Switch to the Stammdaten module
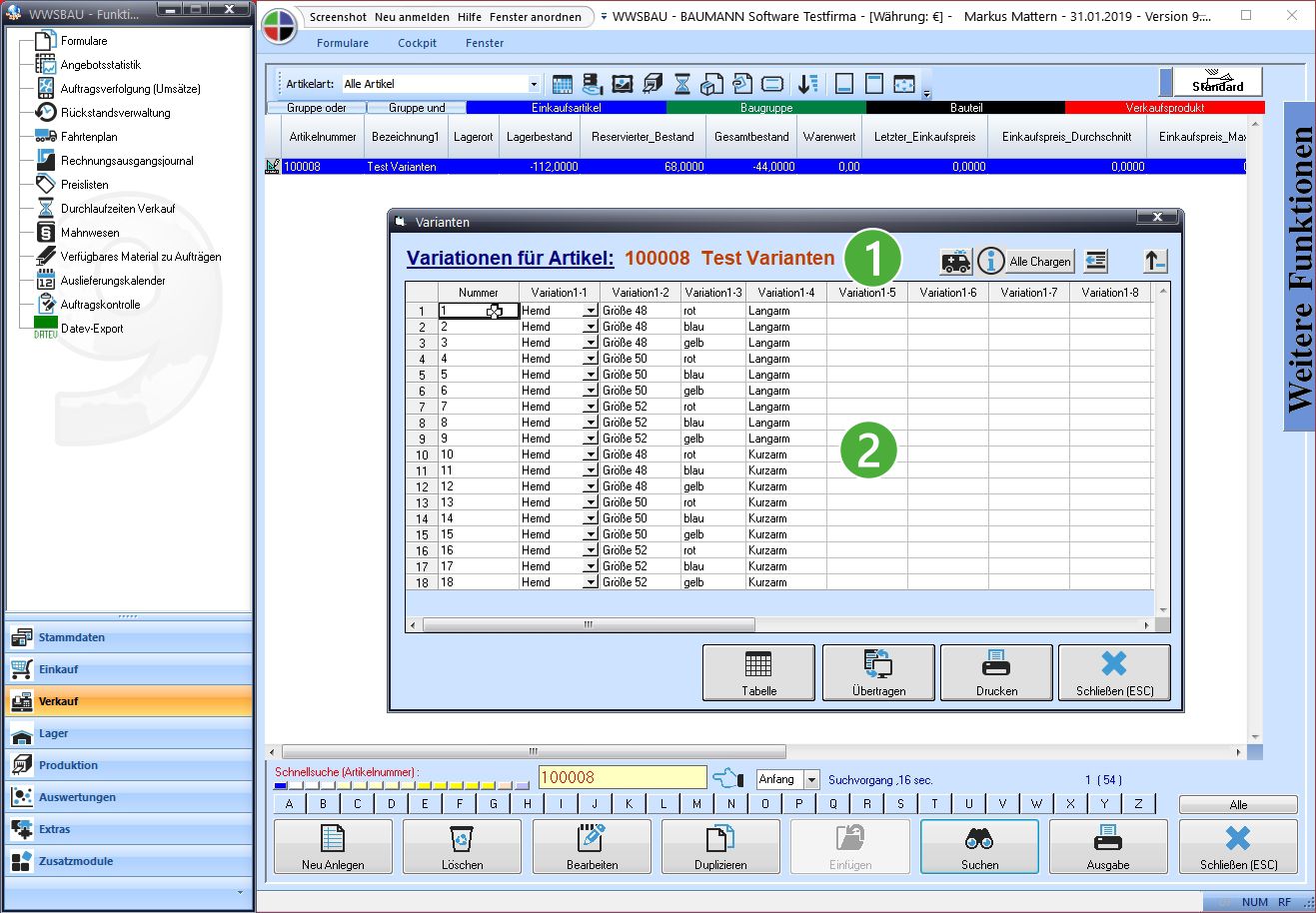1316x913 pixels. click(129, 637)
